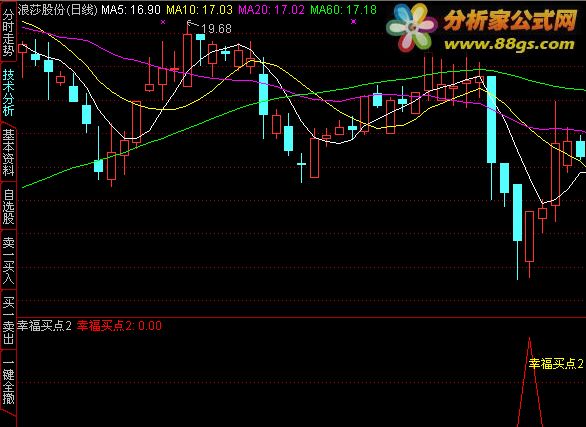Open the www.88gs.com link
This screenshot has height=427, width=586.
(509, 44)
